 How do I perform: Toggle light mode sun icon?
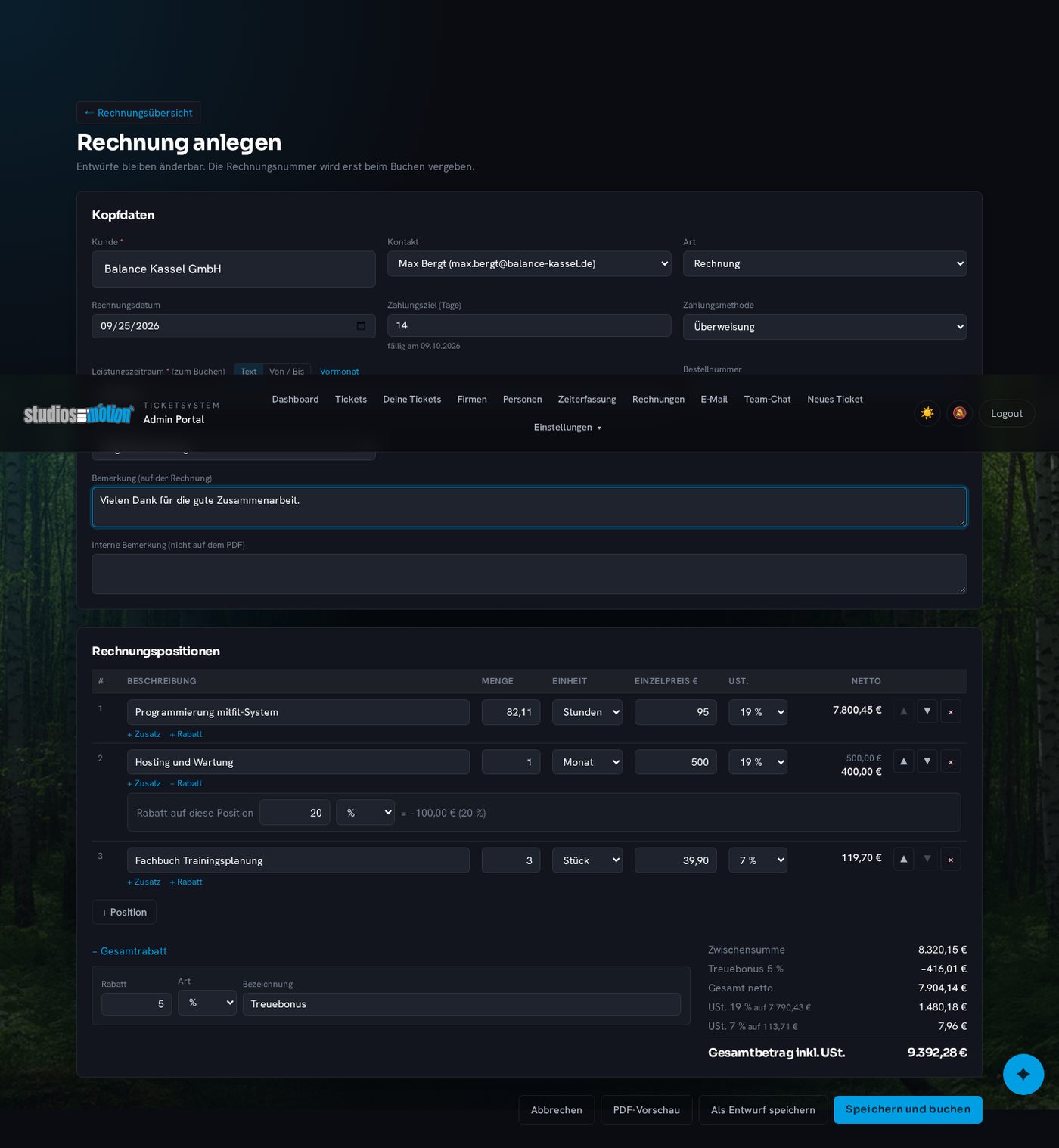927,413
